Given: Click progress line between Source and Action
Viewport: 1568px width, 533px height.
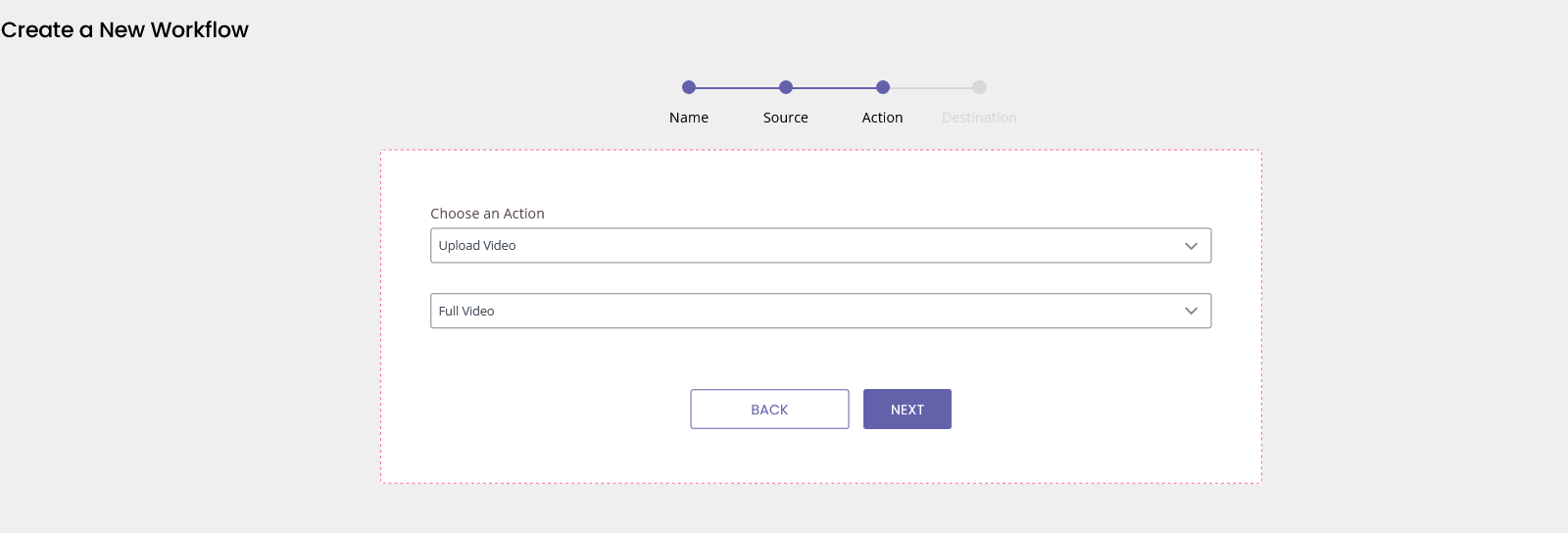Looking at the screenshot, I should (x=834, y=88).
